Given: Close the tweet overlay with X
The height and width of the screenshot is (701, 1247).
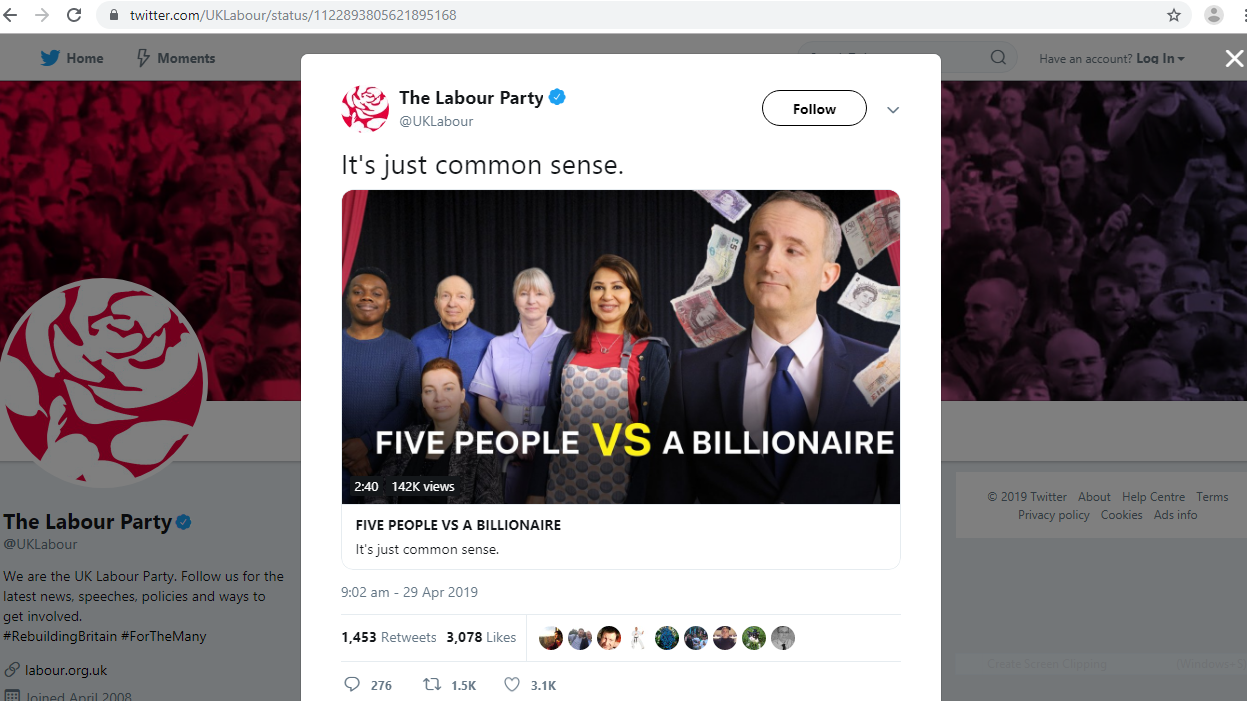Looking at the screenshot, I should click(x=1234, y=58).
